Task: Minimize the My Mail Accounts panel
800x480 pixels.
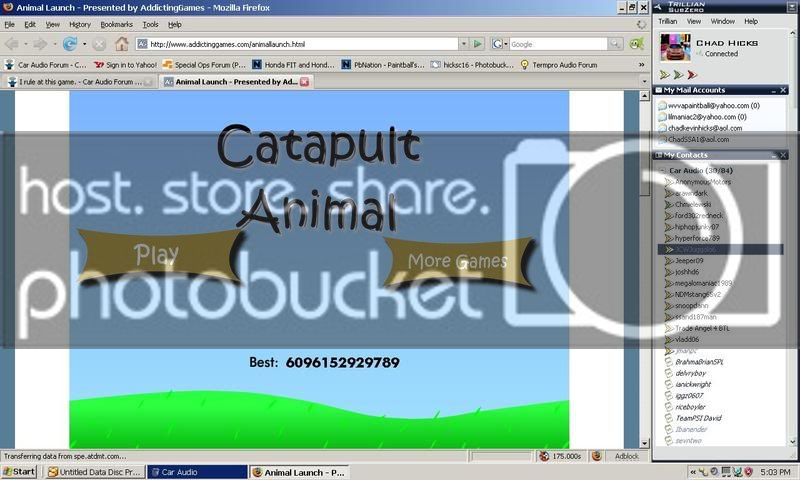Action: [773, 90]
